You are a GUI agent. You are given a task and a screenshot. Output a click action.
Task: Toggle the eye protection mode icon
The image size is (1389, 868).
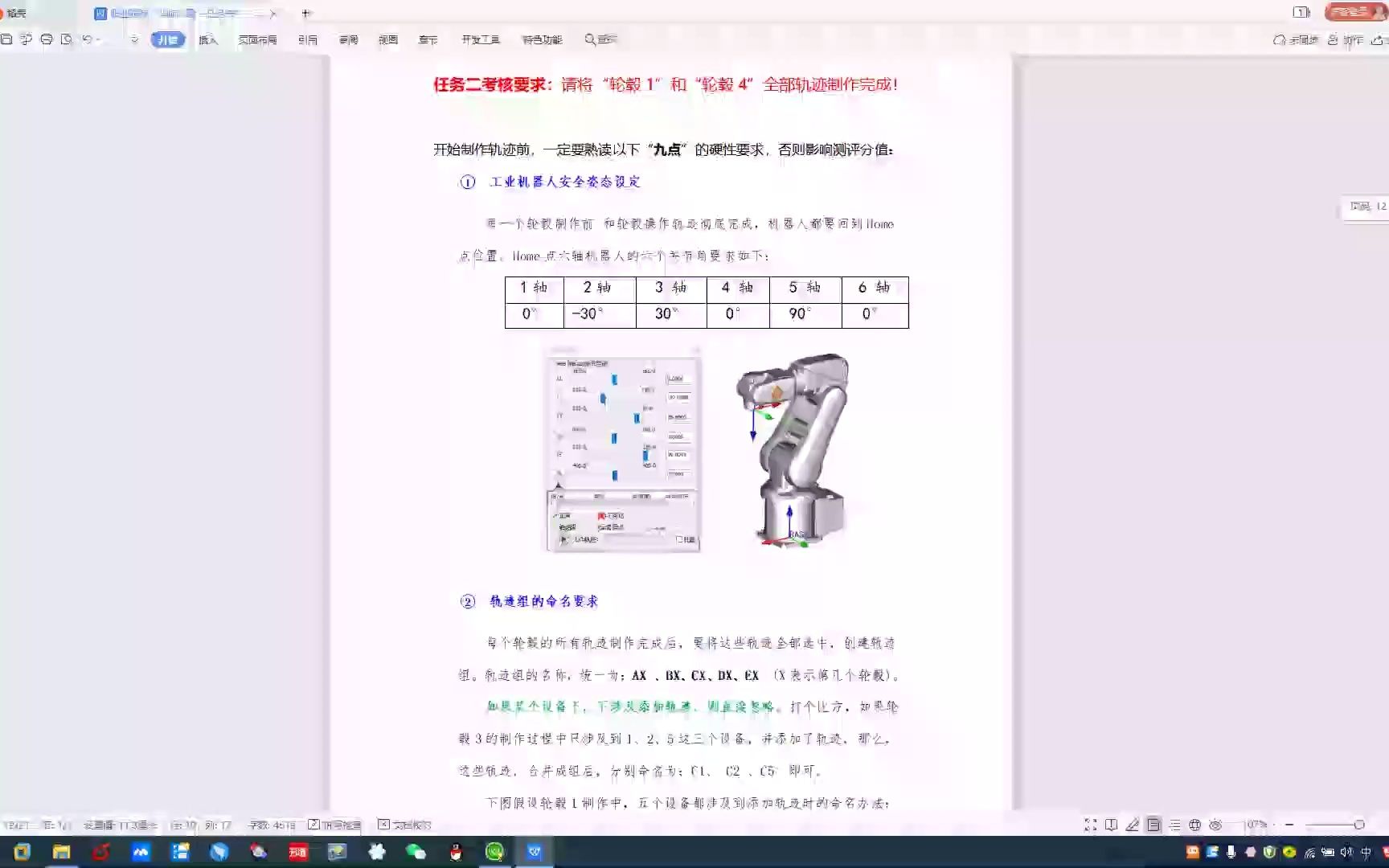click(x=1215, y=825)
